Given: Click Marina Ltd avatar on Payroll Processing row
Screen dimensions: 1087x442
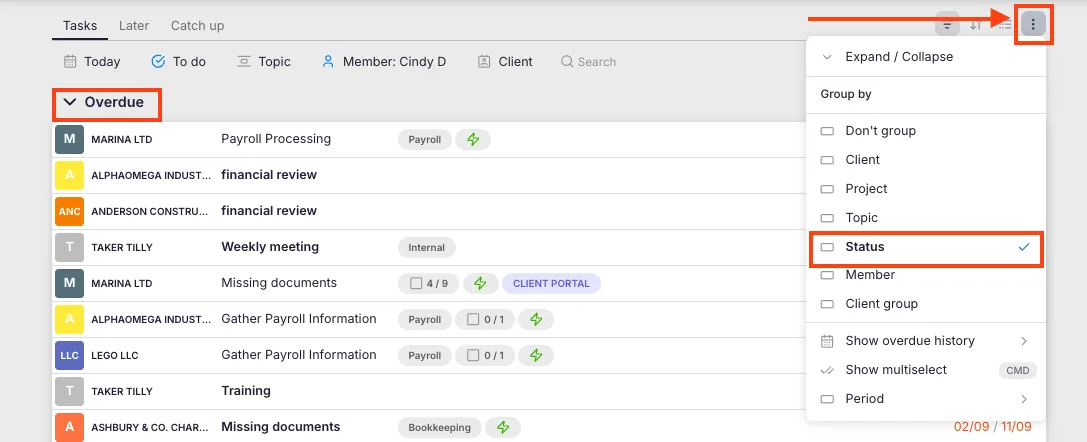Looking at the screenshot, I should 68,139.
